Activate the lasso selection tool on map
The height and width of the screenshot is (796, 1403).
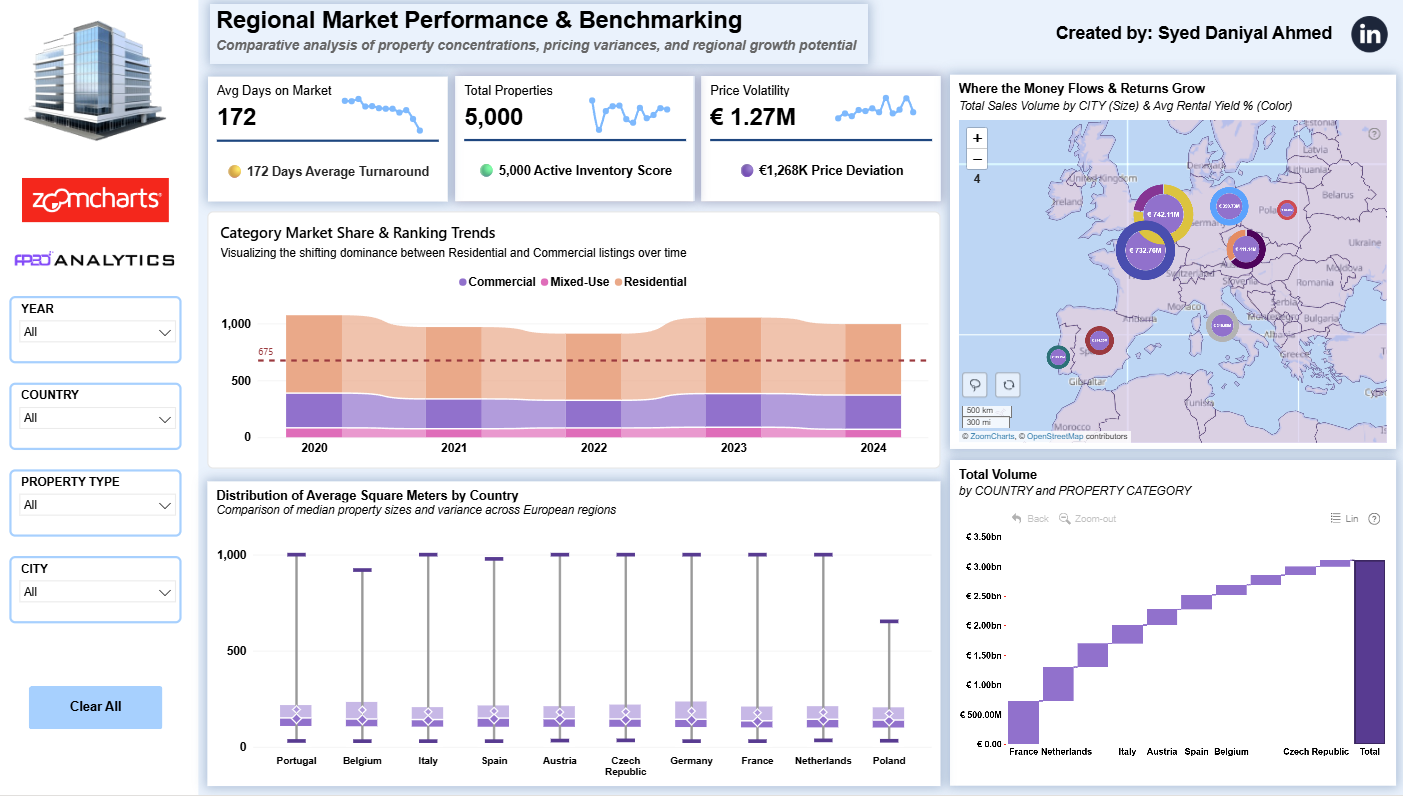point(975,384)
